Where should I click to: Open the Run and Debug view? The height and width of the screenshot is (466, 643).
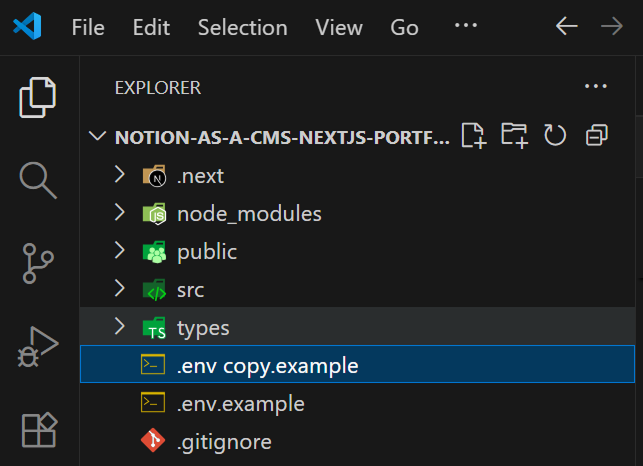tap(38, 347)
